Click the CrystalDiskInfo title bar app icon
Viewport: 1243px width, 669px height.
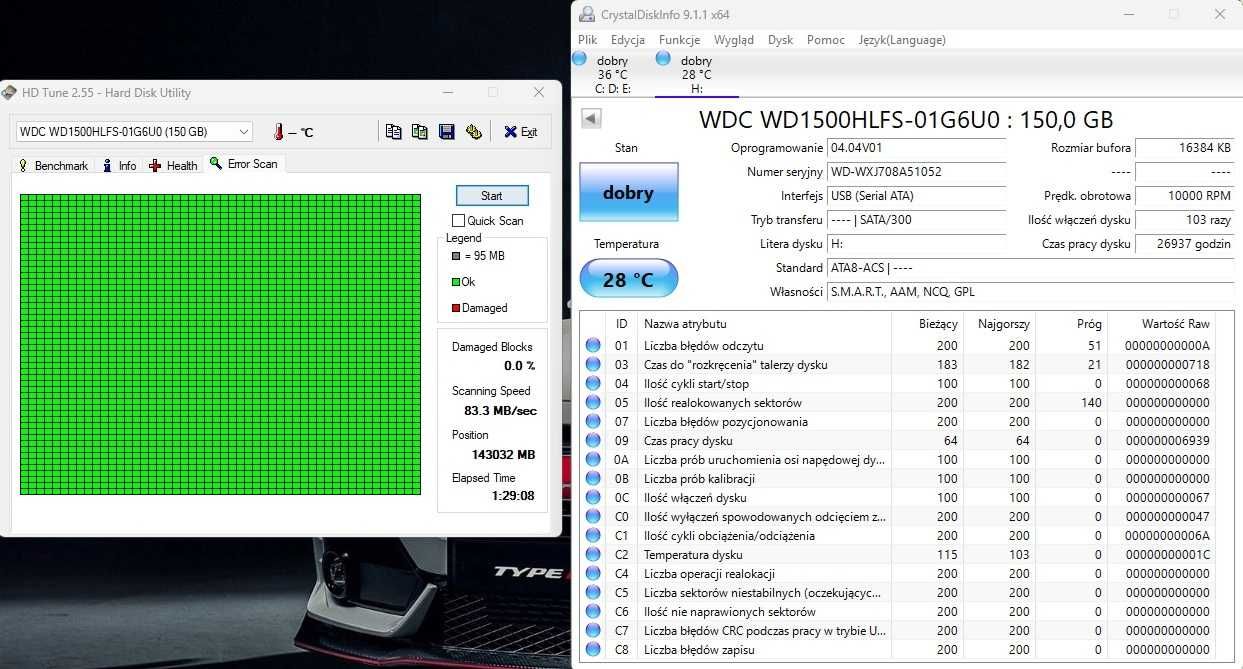(x=587, y=14)
